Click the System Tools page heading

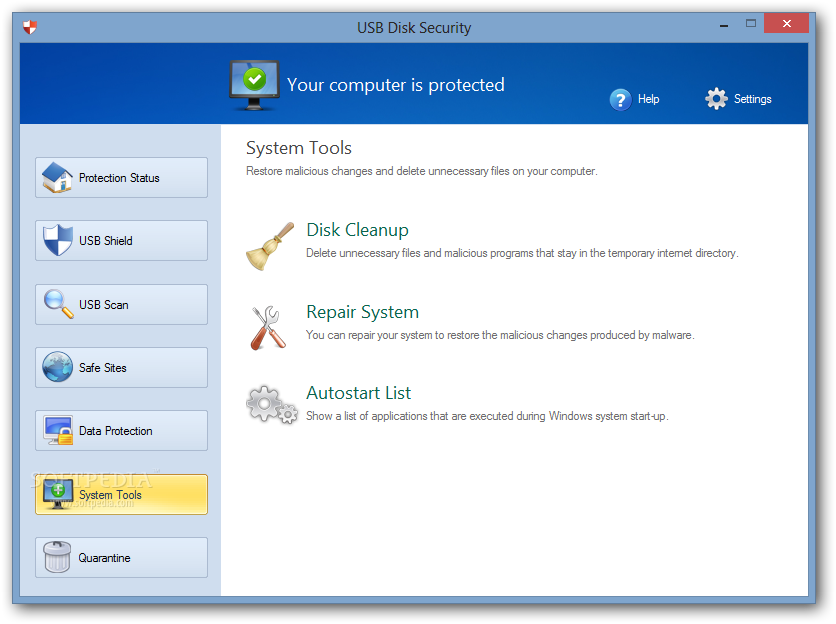pos(299,148)
